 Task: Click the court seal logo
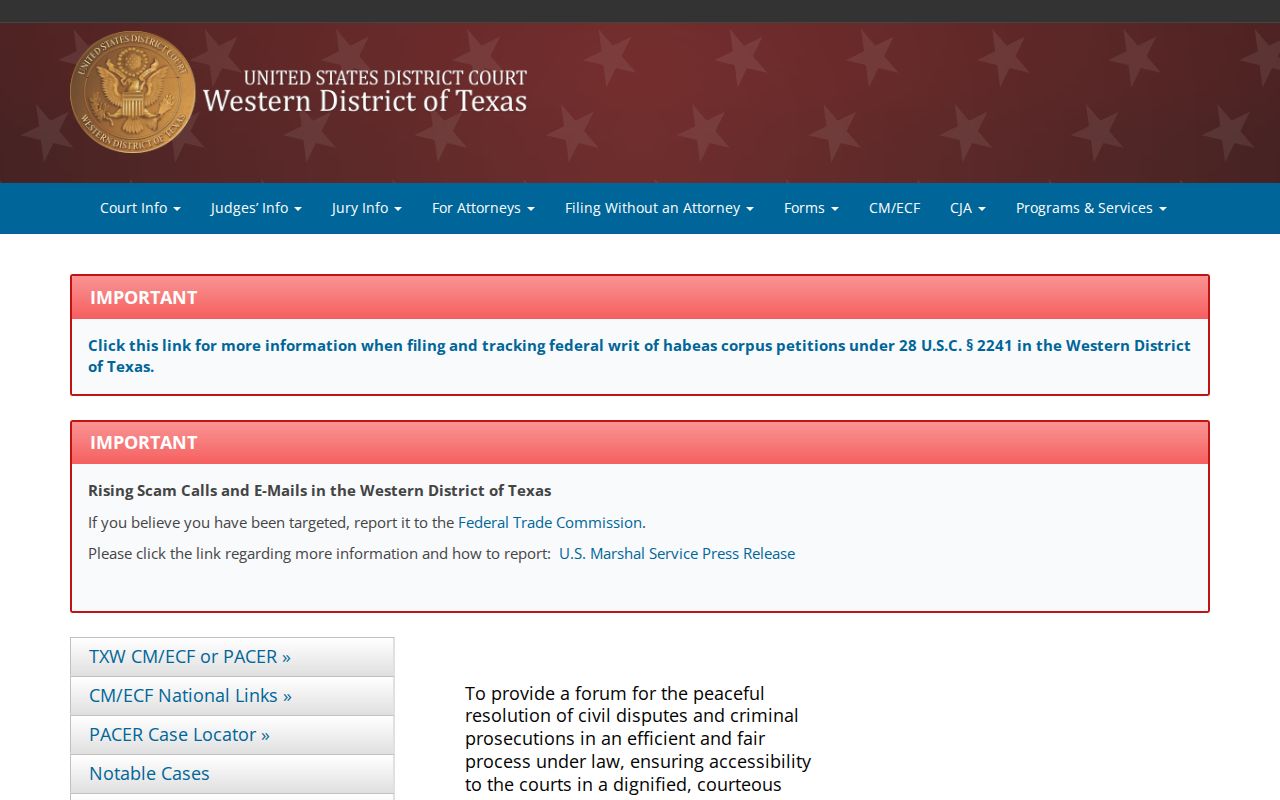tap(133, 92)
